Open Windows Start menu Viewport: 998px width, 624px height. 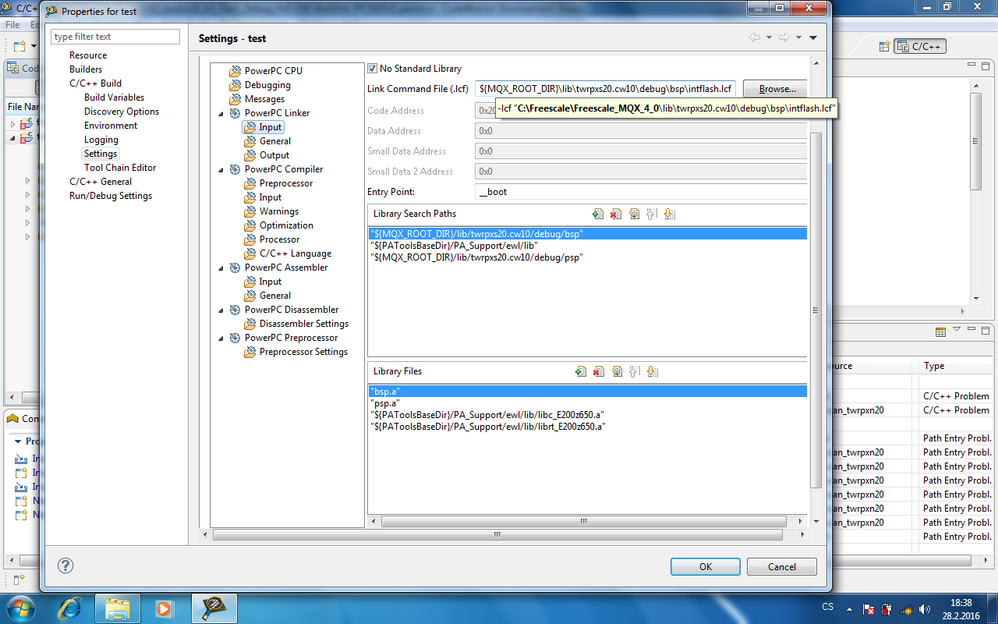coord(21,608)
